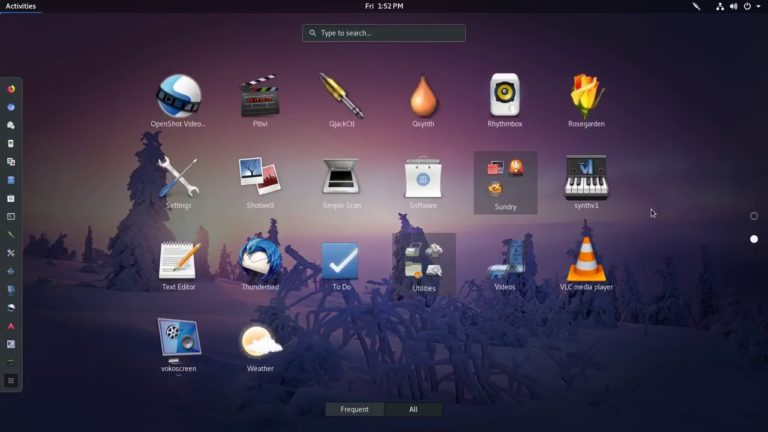Open Rhythmbox music player
This screenshot has width=768, height=432.
click(504, 101)
